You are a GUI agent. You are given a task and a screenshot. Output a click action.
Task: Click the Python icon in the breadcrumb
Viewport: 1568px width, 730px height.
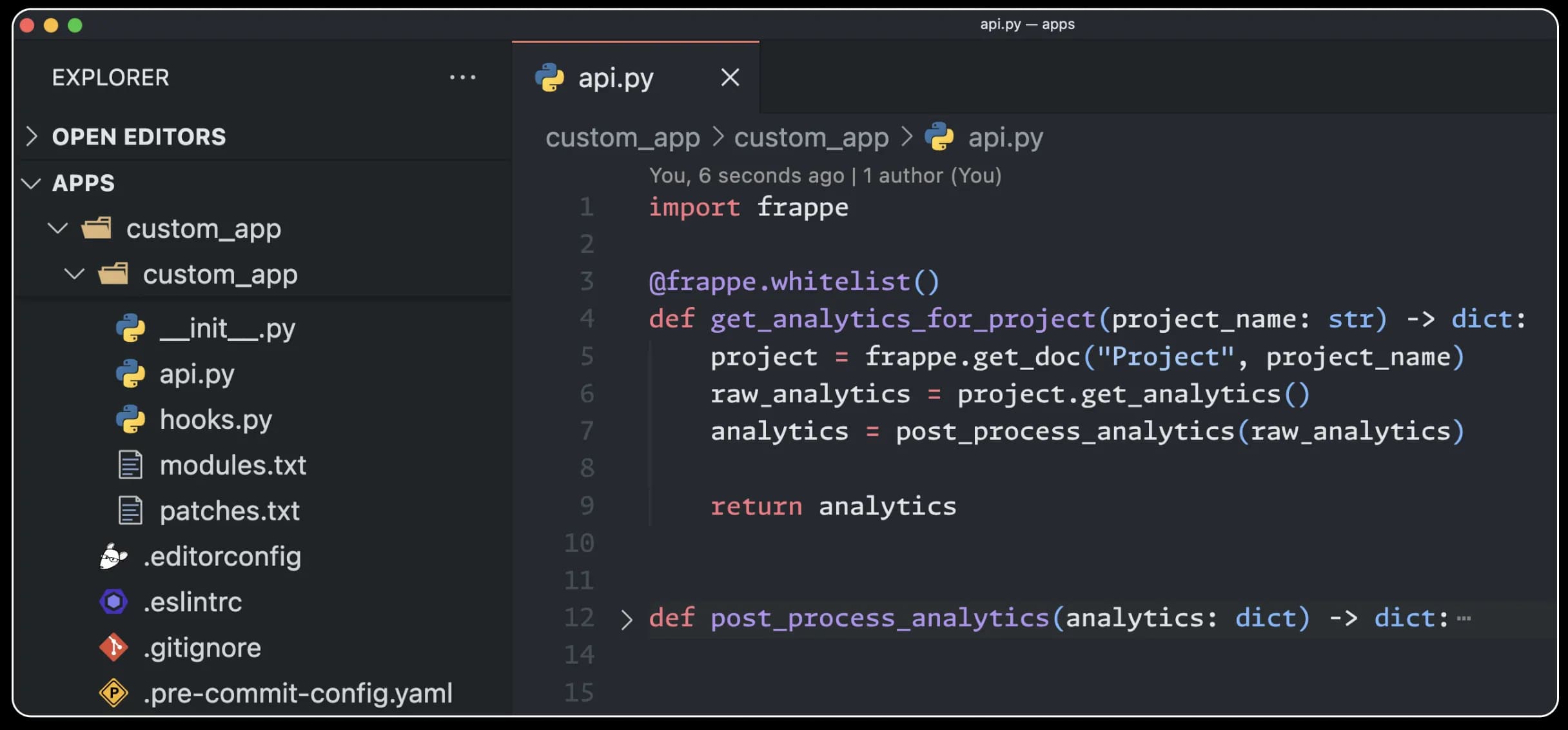pyautogui.click(x=939, y=137)
